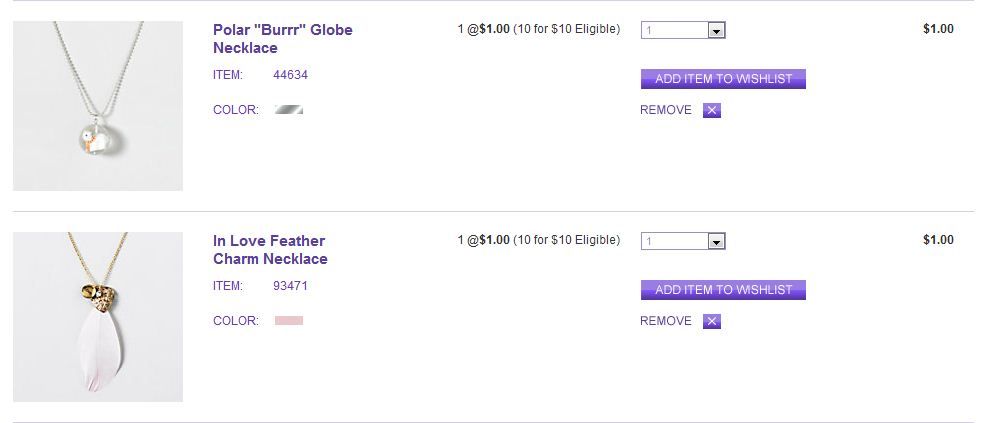Open quantity dropdown for Polar Globe Necklace
Screen dimensions: 992x423
716,31
